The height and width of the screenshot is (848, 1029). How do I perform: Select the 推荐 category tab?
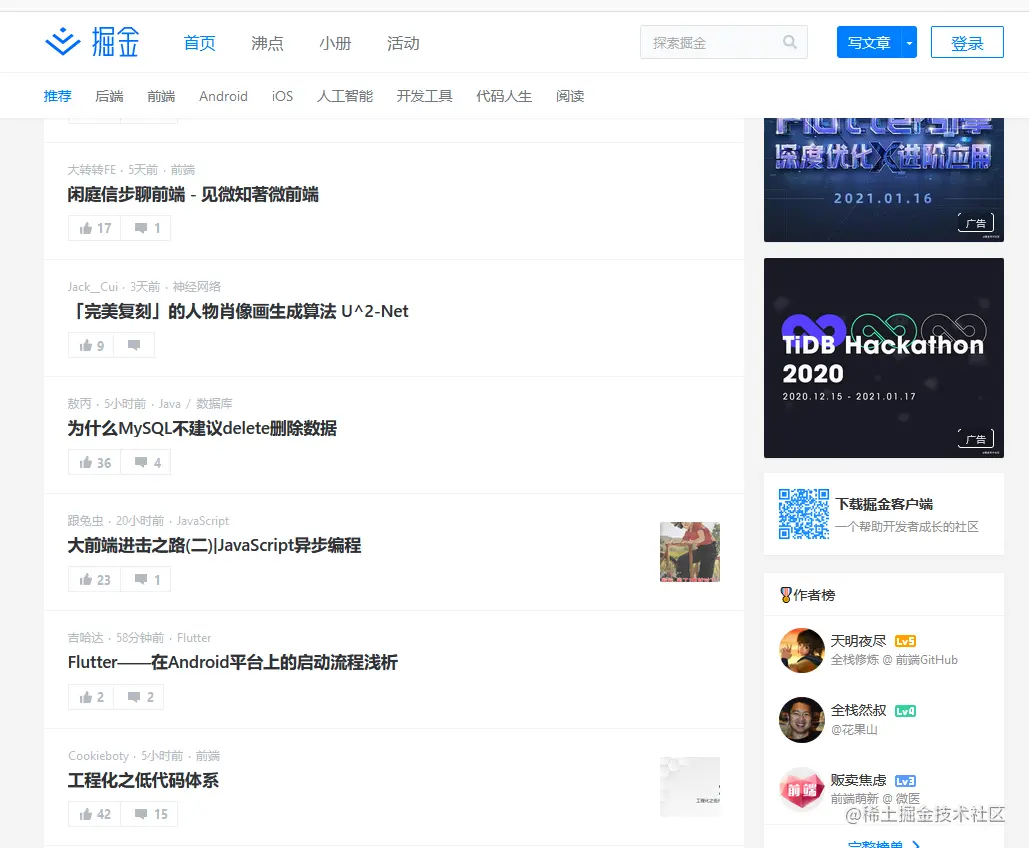[x=57, y=96]
